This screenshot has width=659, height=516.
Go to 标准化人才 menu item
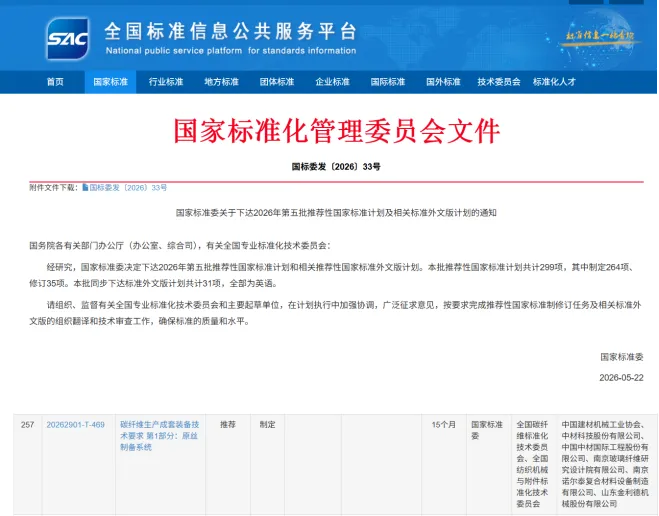tap(554, 82)
